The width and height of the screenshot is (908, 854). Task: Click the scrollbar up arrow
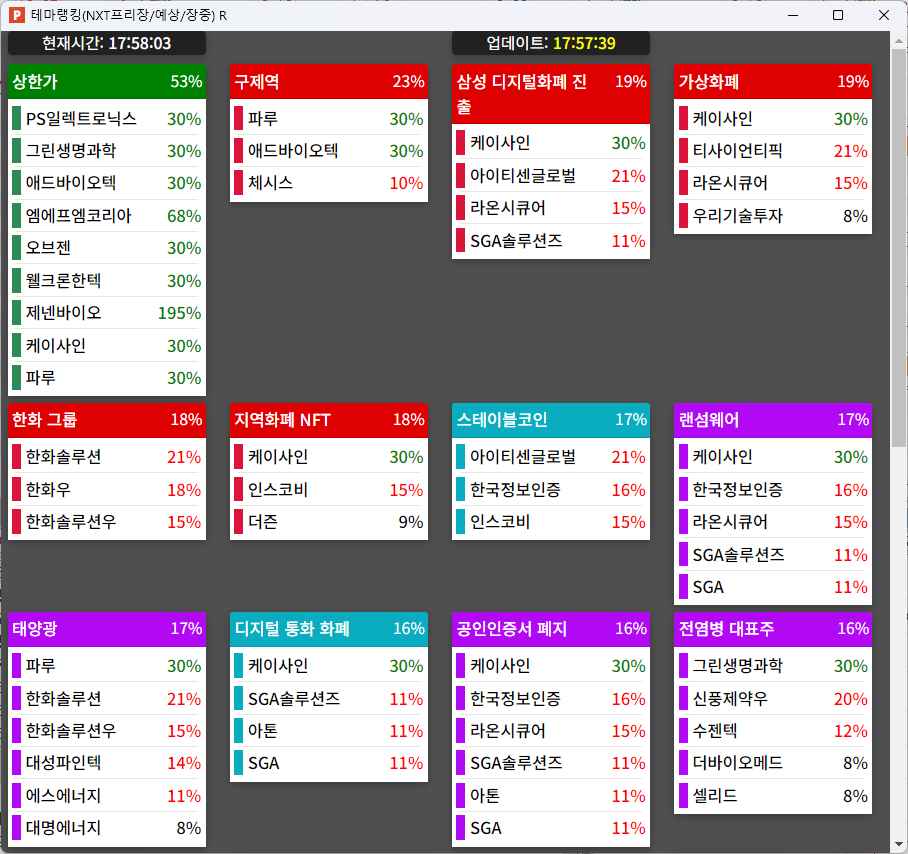click(x=899, y=41)
